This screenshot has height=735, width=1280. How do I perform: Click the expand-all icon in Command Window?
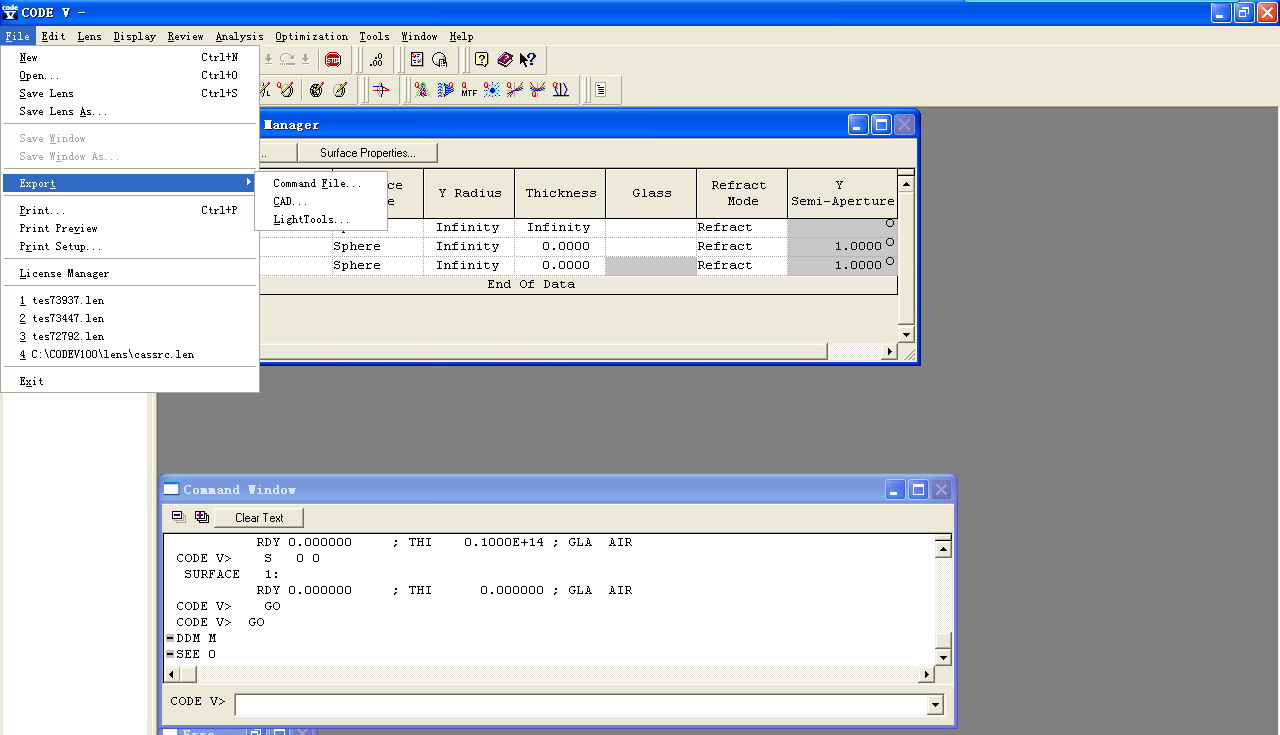coord(202,517)
